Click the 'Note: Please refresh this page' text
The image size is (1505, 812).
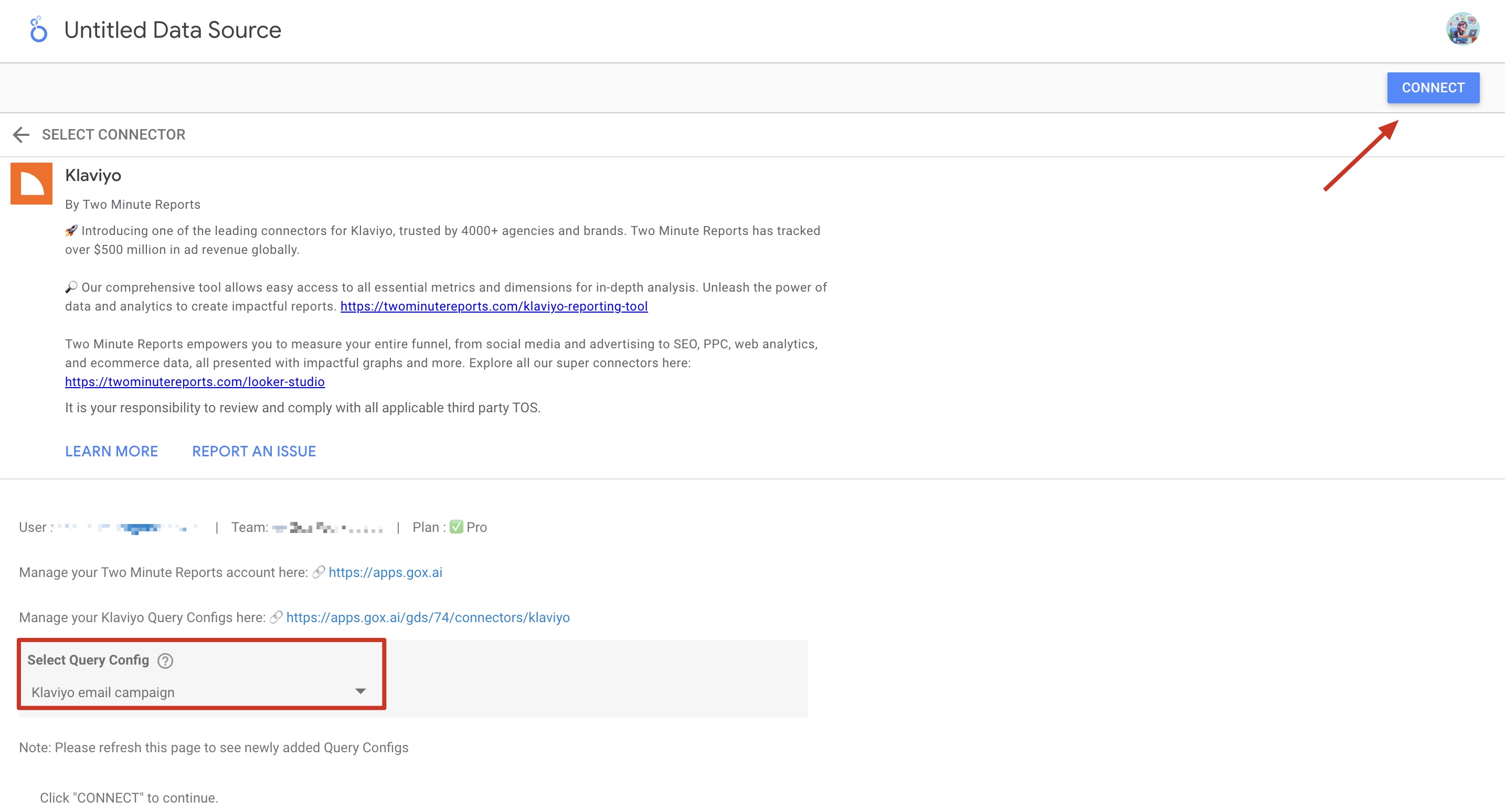214,747
